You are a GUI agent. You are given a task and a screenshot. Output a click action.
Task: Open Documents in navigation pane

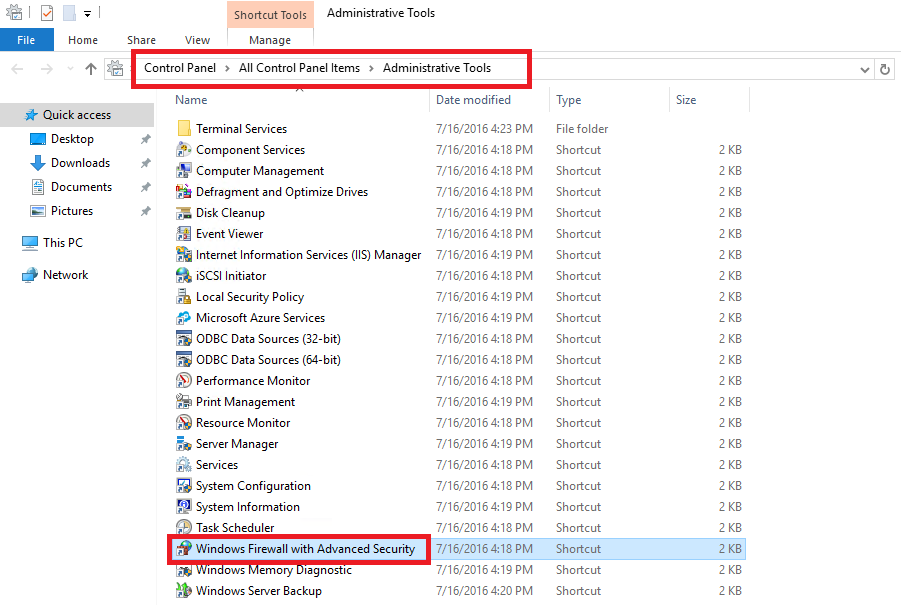click(81, 187)
